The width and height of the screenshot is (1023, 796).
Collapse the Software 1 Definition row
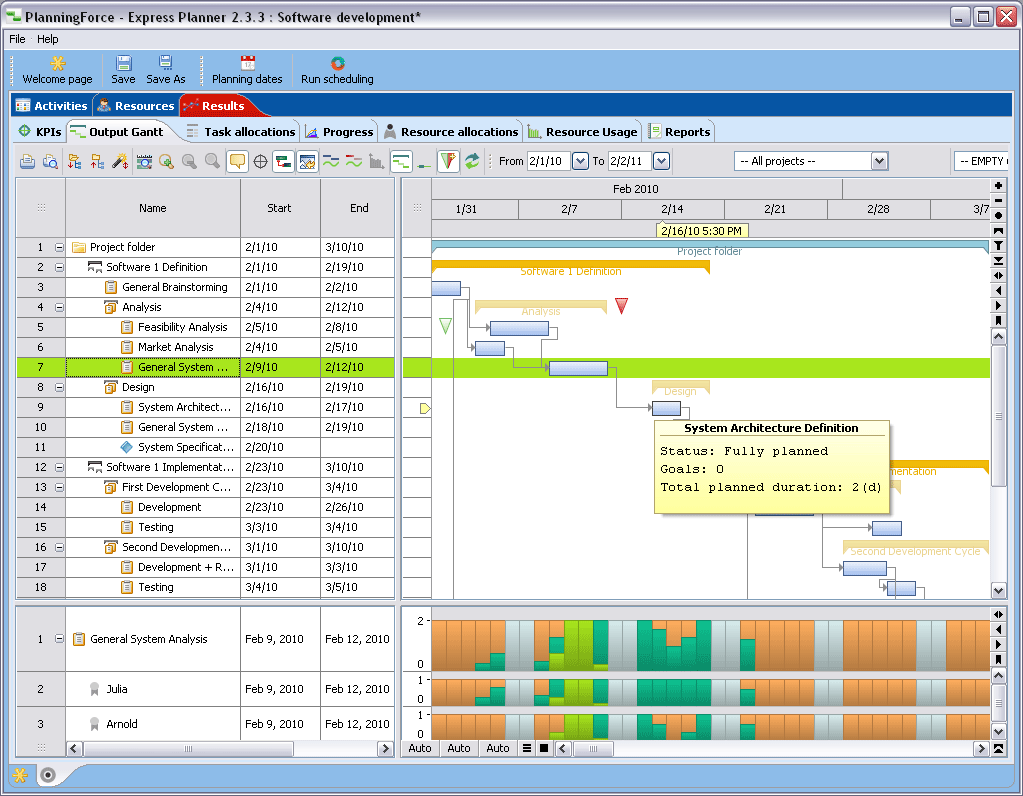59,267
